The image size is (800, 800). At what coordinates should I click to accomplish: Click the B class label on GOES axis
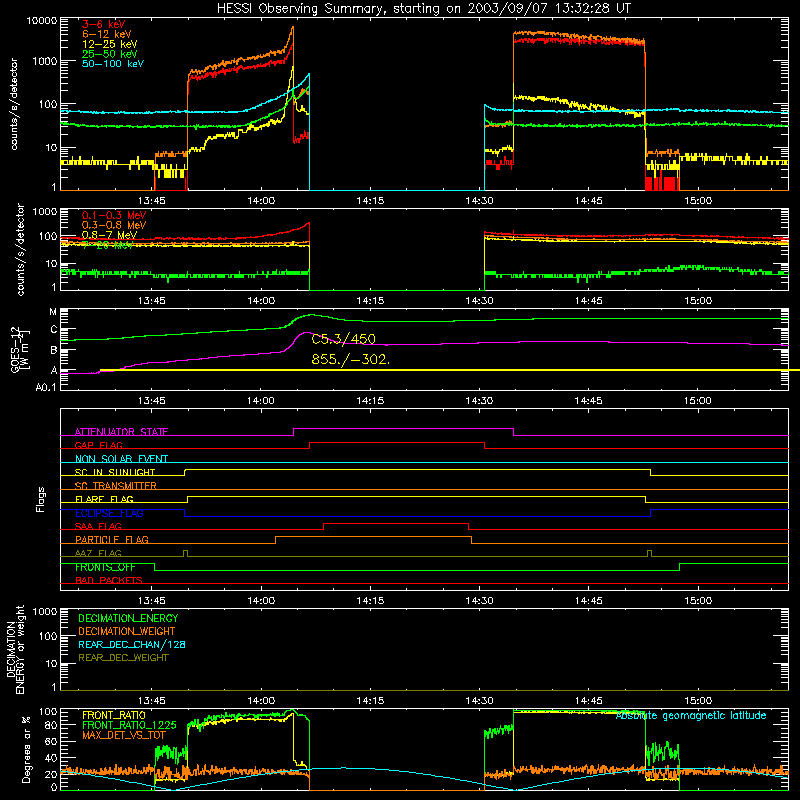54,351
